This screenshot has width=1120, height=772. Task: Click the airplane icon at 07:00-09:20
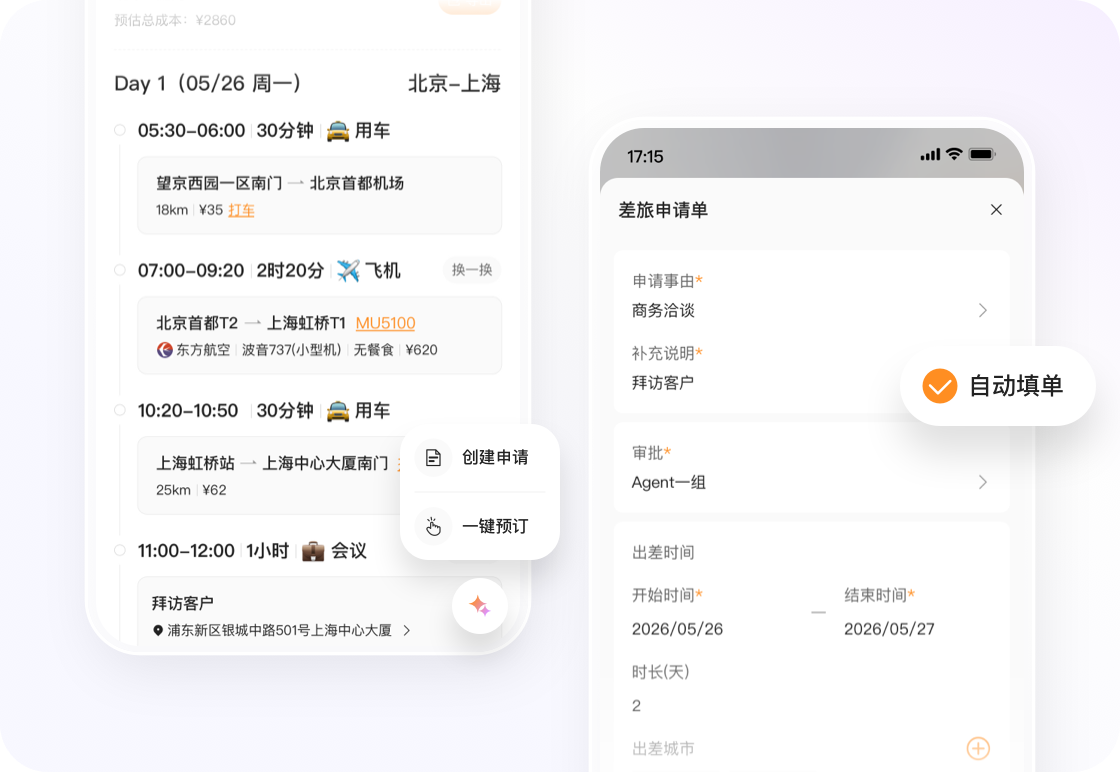(348, 271)
